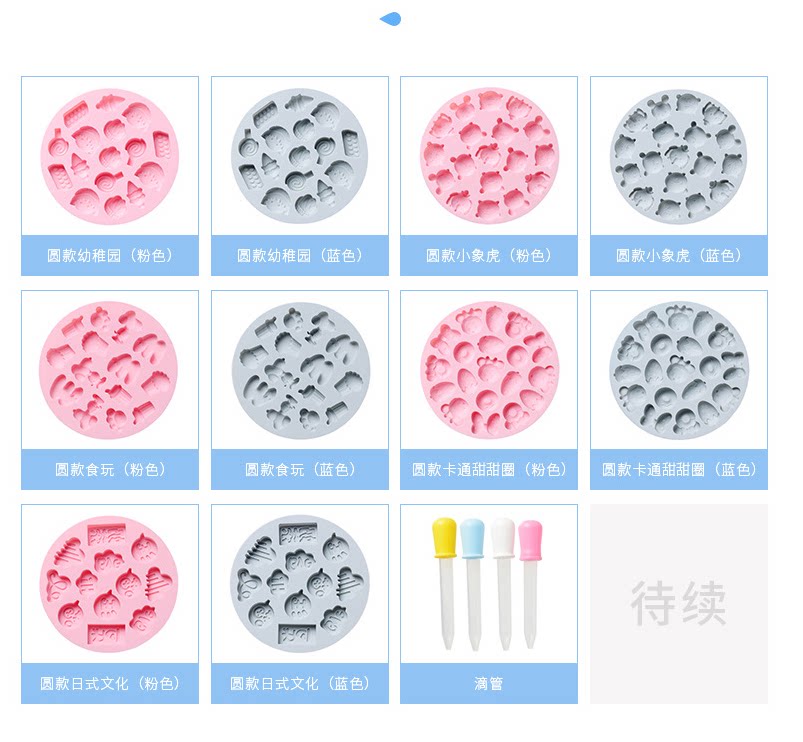Click the label 圆款小象虎（蓝色）

click(679, 255)
